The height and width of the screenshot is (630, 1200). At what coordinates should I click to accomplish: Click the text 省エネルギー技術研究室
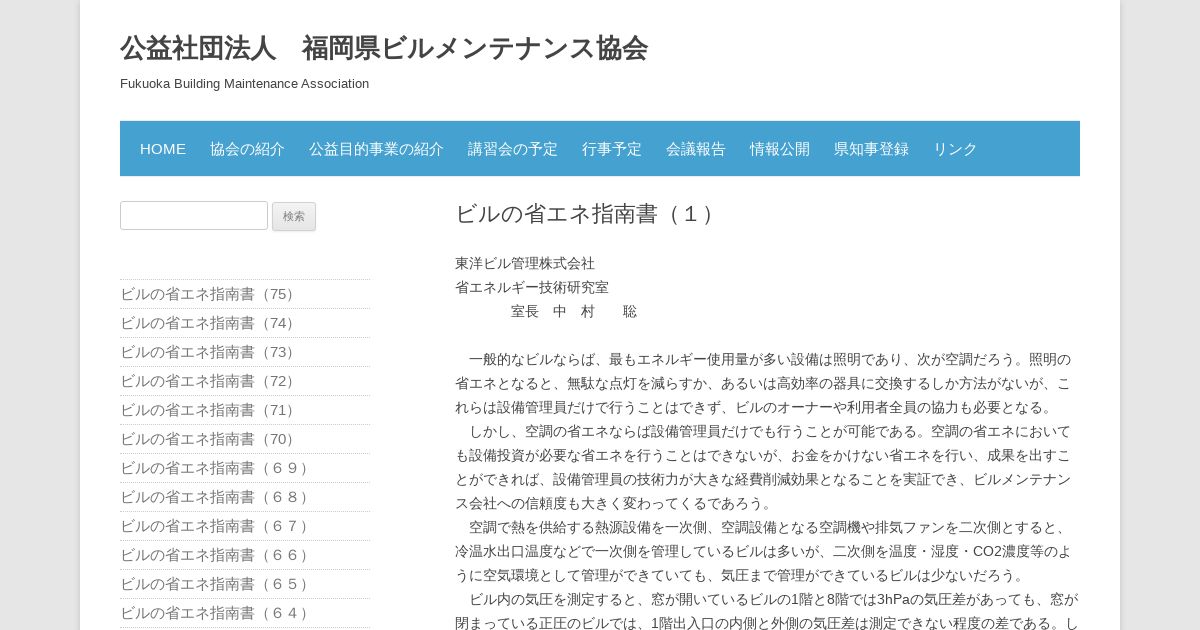[532, 287]
